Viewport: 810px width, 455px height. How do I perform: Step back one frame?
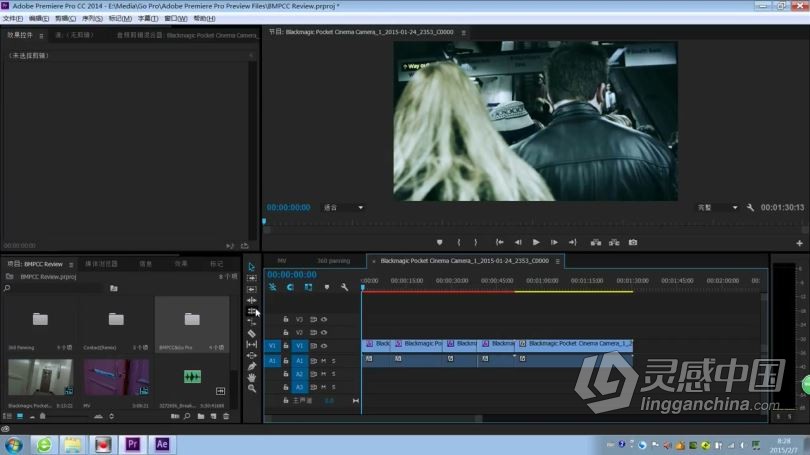(518, 242)
